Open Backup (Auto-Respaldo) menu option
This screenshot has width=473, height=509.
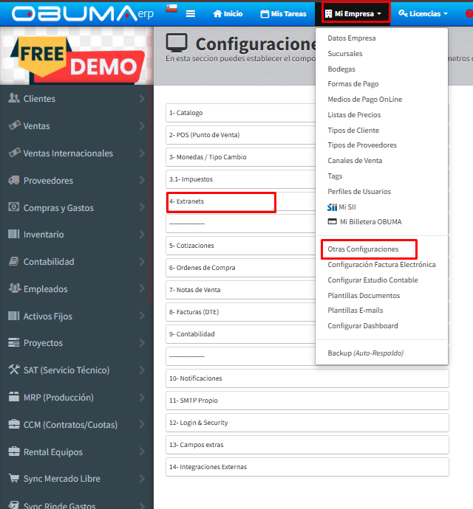[365, 353]
